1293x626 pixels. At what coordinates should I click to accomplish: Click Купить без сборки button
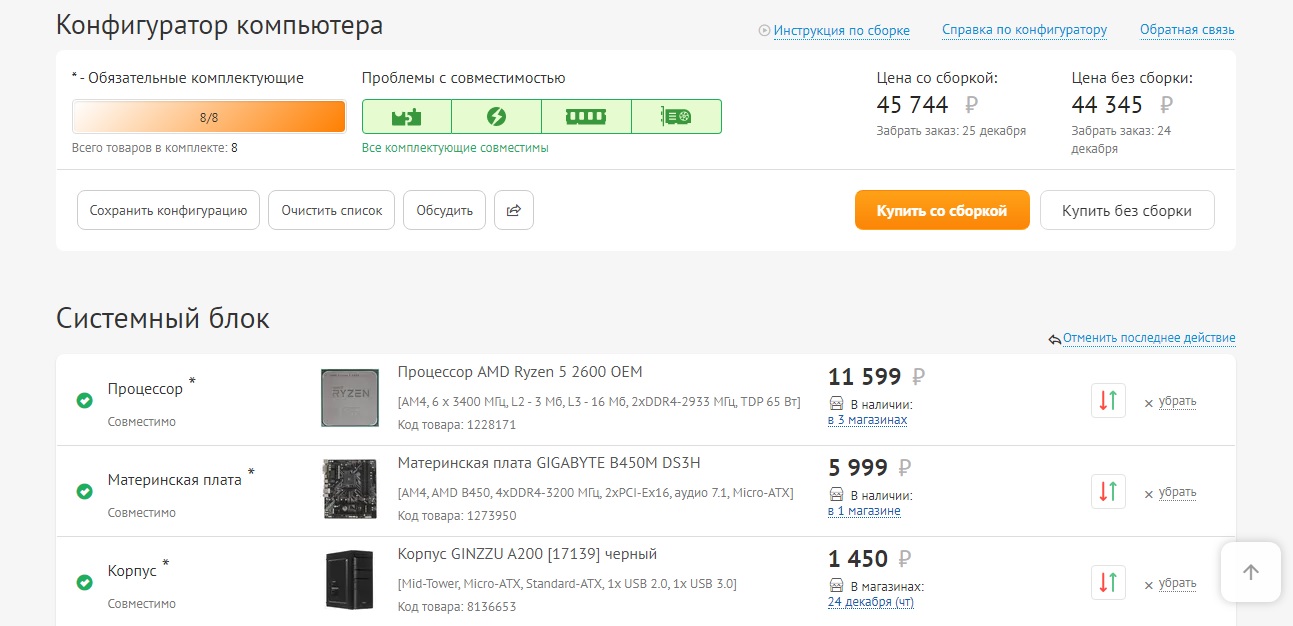point(1127,210)
